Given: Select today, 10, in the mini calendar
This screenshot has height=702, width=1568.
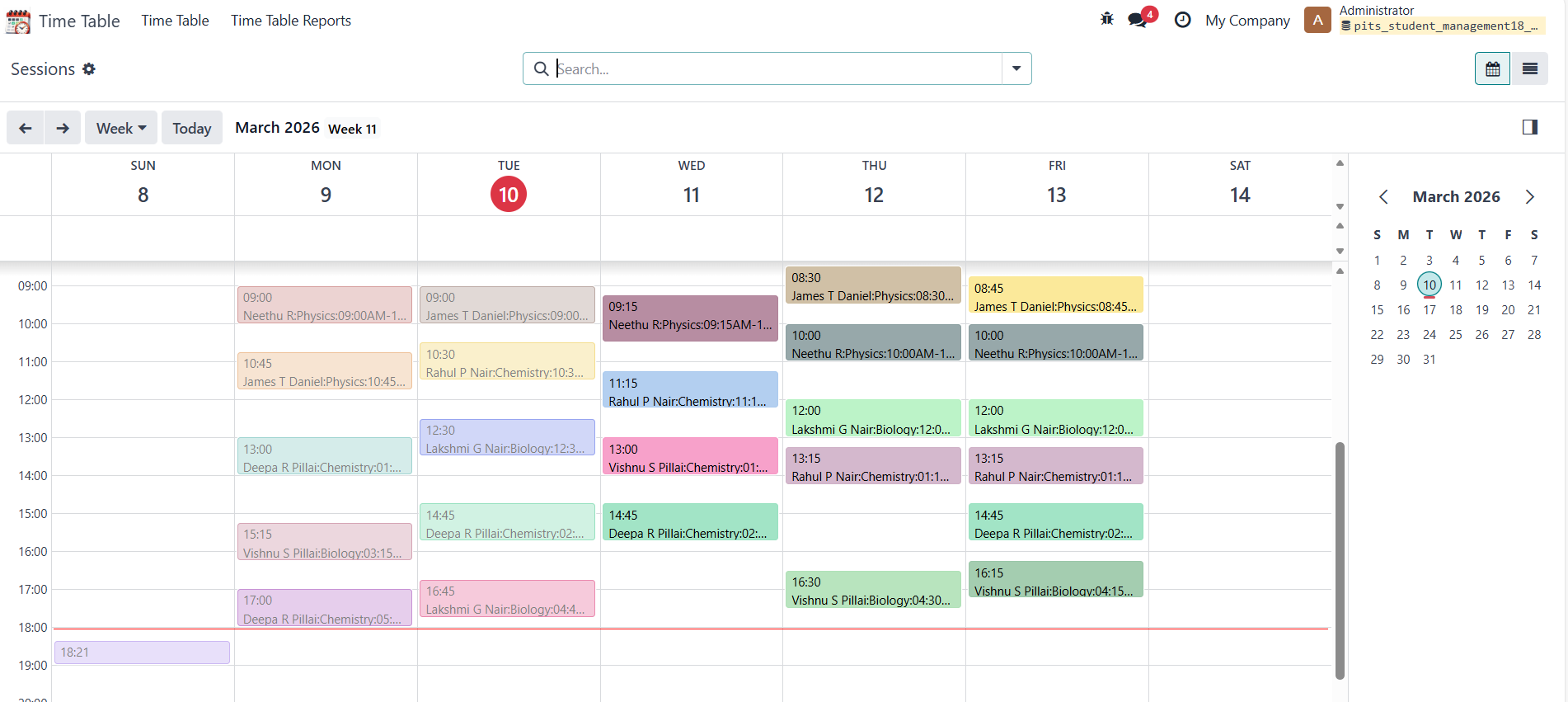Looking at the screenshot, I should click(1430, 285).
